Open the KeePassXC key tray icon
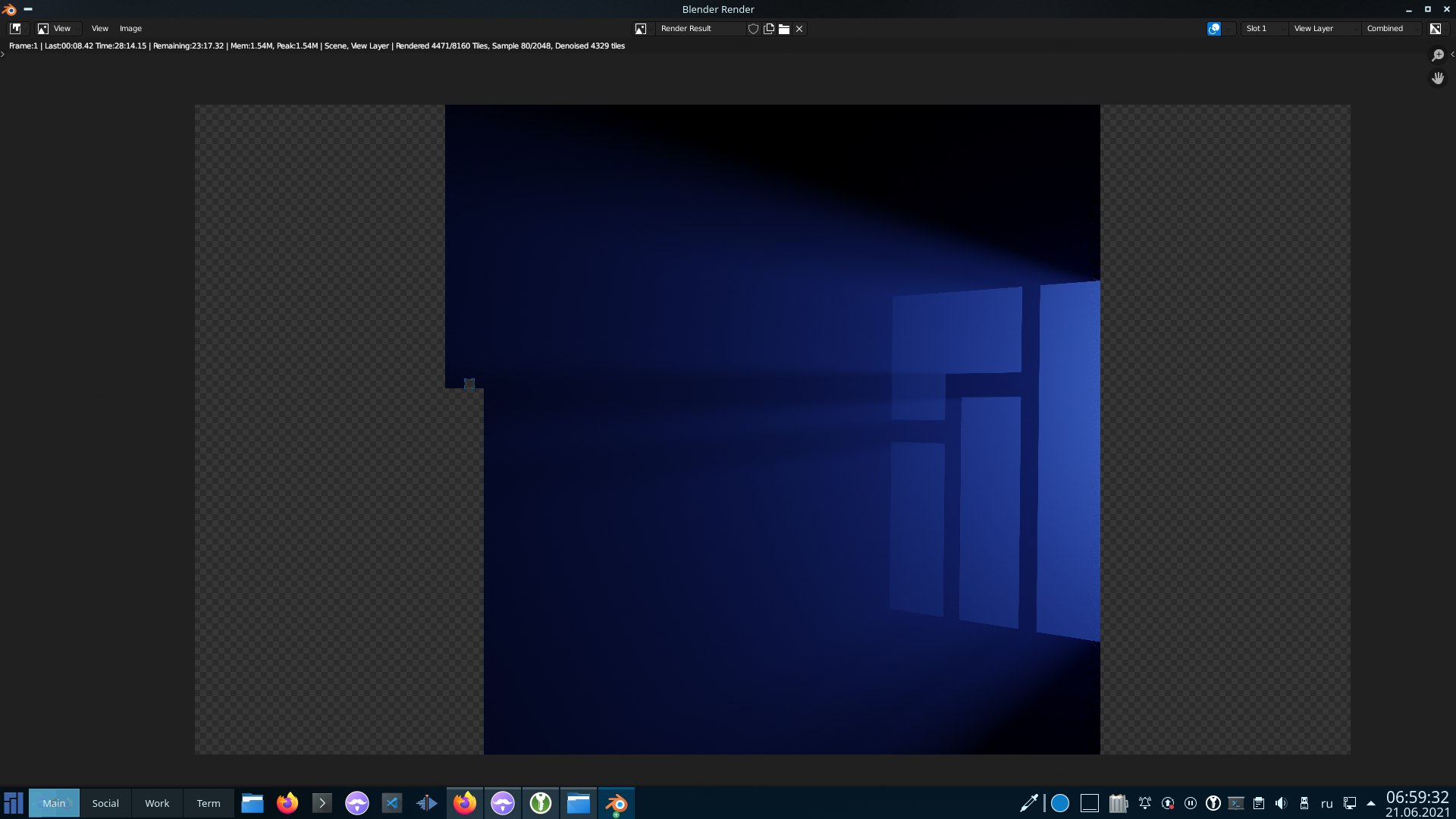Viewport: 1456px width, 819px height. point(1213,803)
